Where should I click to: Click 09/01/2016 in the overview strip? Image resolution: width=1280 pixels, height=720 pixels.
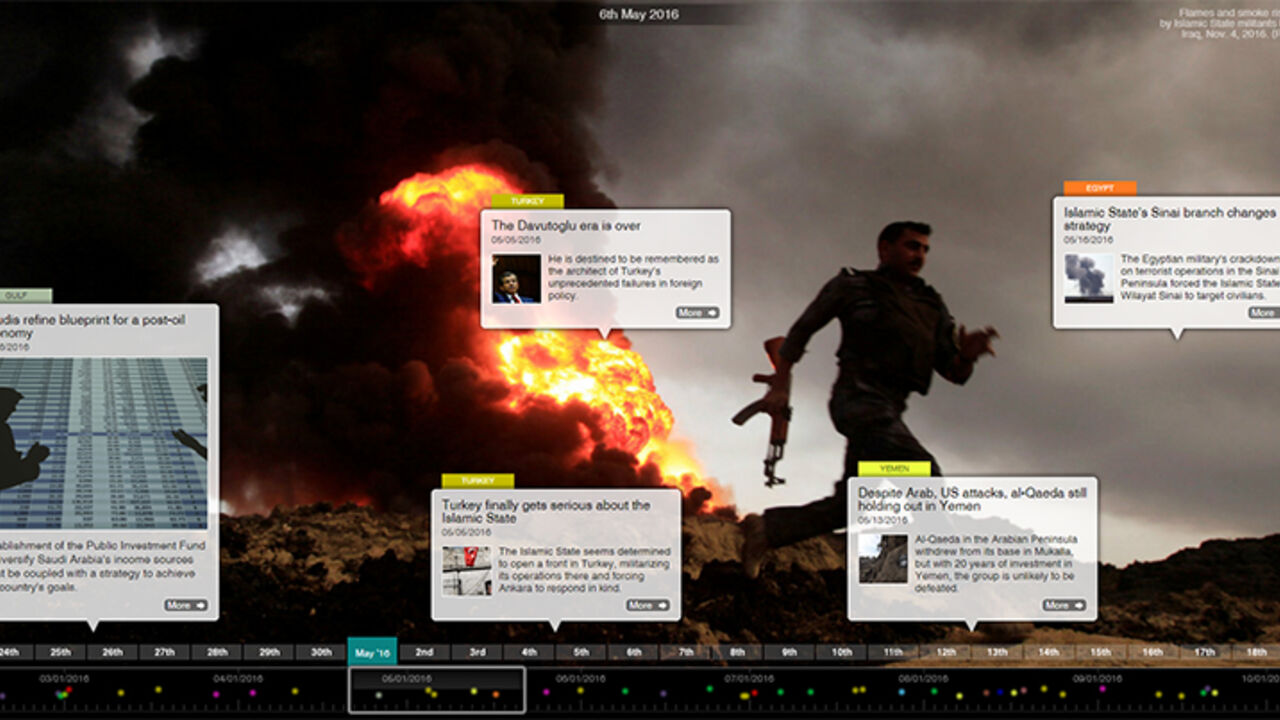(1095, 678)
